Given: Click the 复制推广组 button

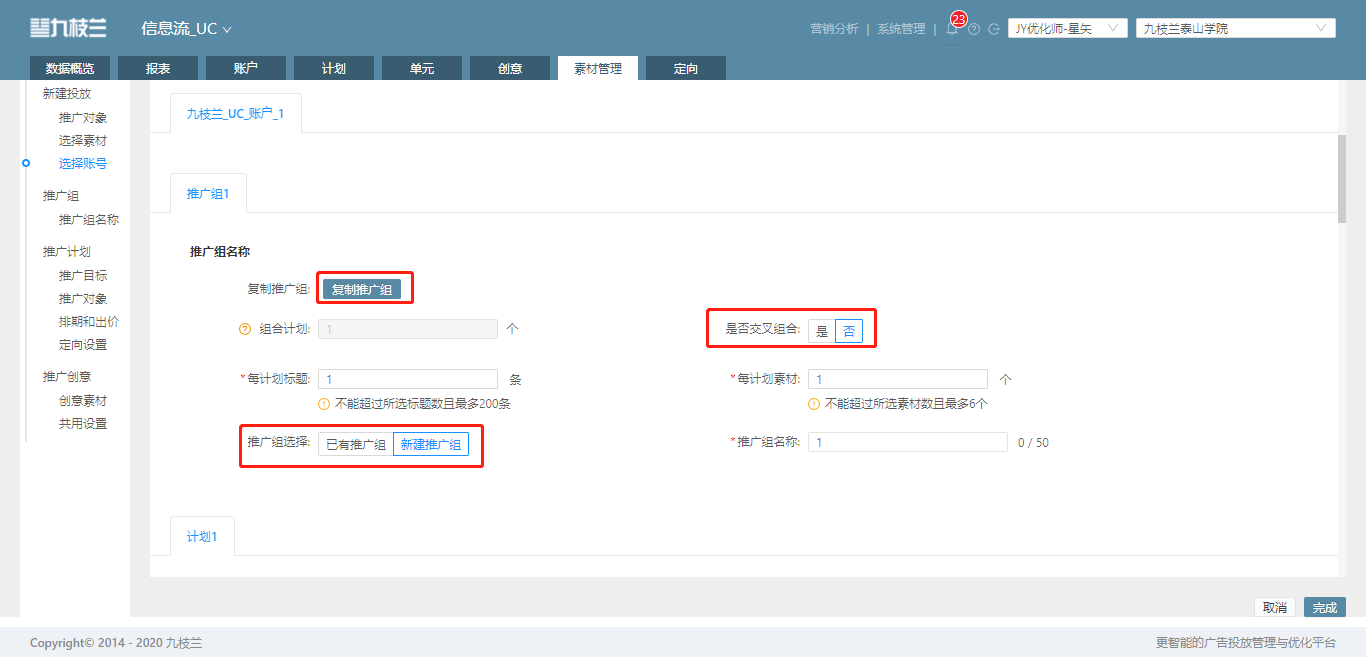Looking at the screenshot, I should tap(362, 289).
